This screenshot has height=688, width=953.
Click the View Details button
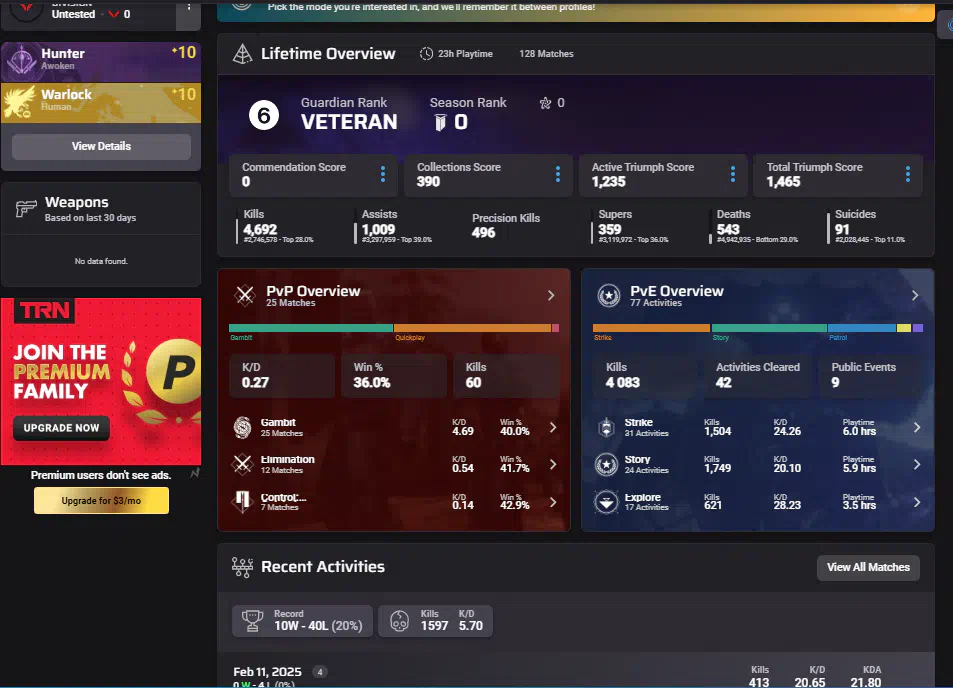tap(101, 146)
